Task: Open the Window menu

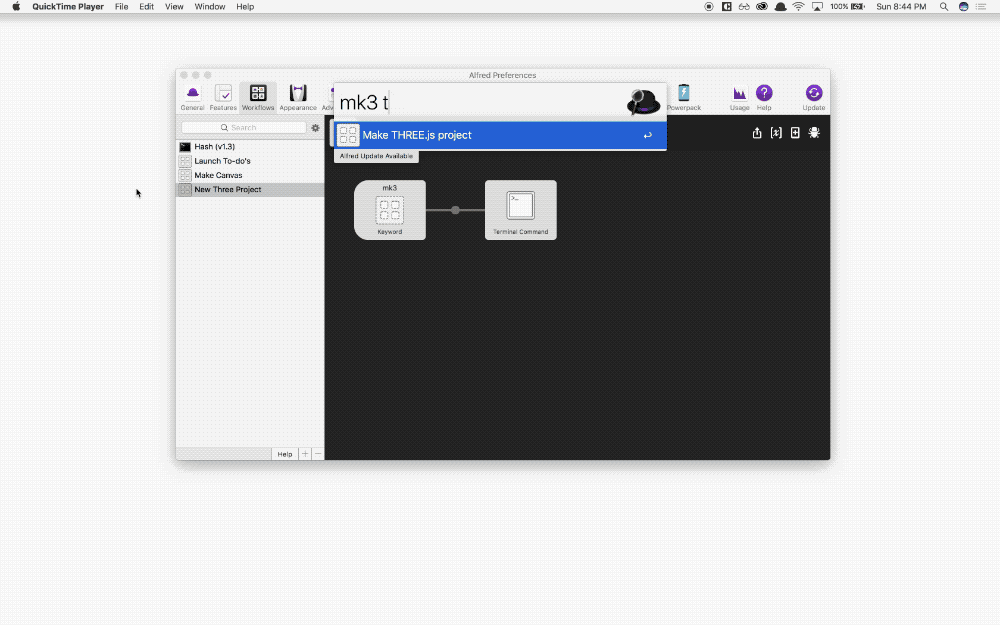Action: (210, 6)
